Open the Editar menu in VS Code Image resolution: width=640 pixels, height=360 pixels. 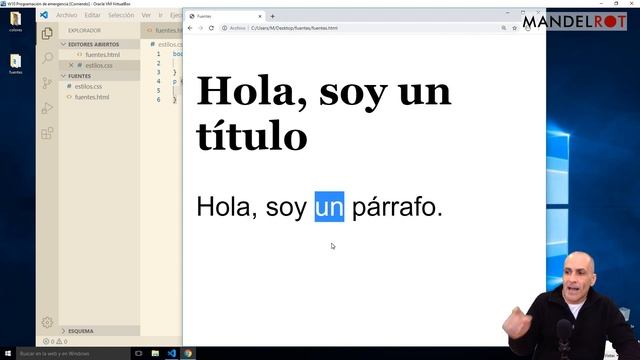pyautogui.click(x=92, y=15)
